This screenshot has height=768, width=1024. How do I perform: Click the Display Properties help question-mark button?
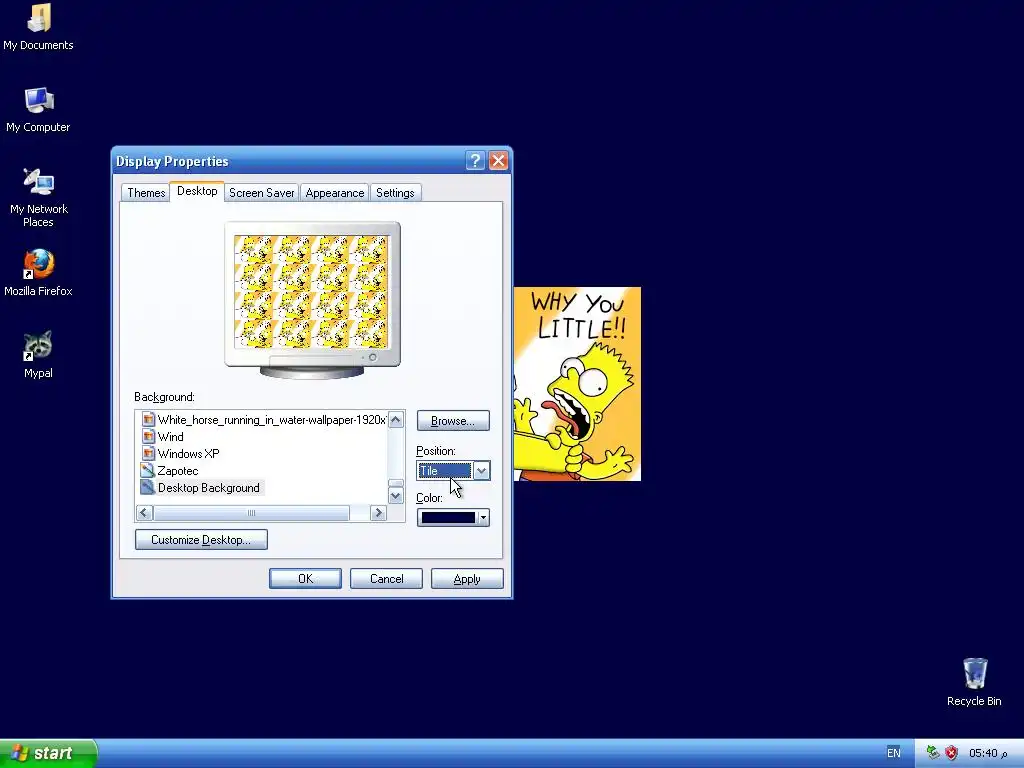[475, 161]
